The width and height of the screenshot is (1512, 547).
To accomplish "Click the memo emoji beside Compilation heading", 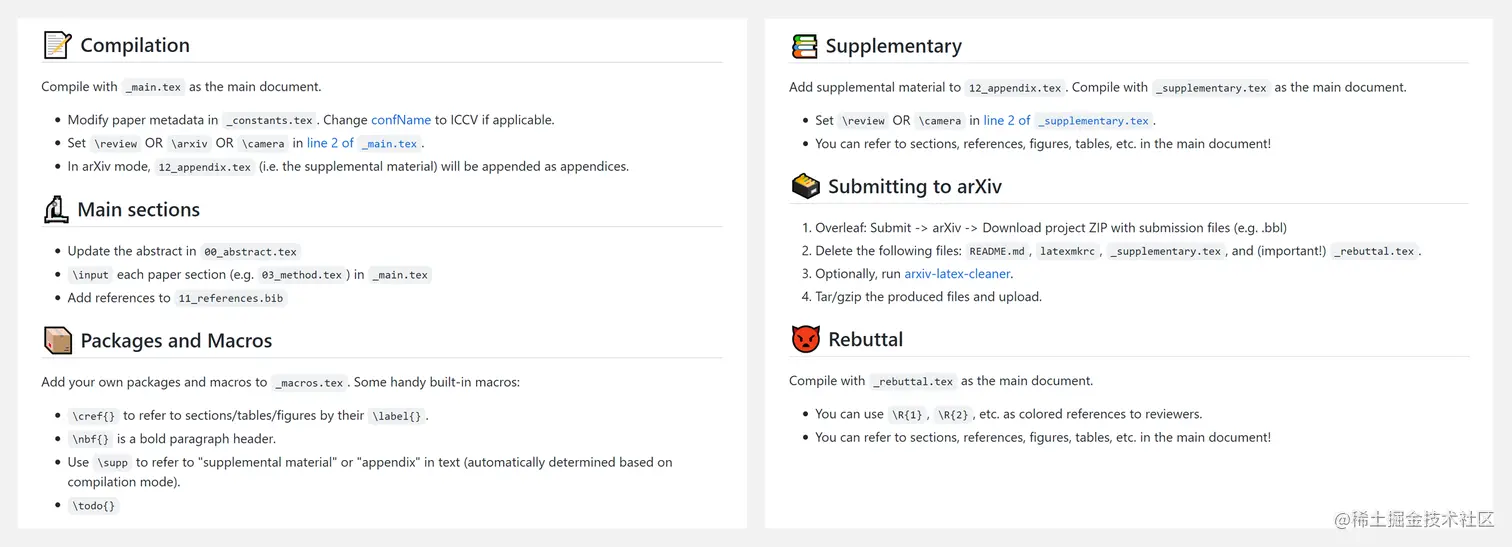I will [57, 45].
